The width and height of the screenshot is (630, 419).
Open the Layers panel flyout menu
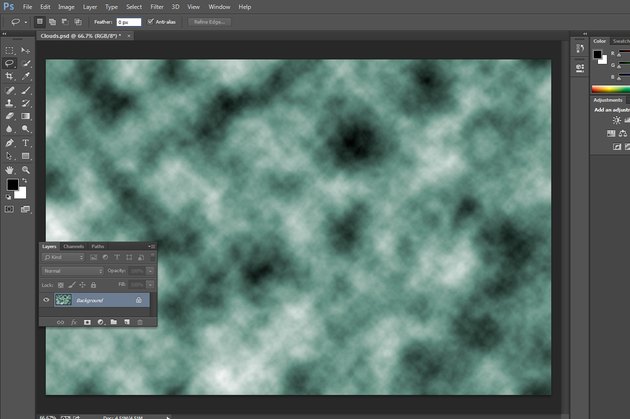[152, 246]
